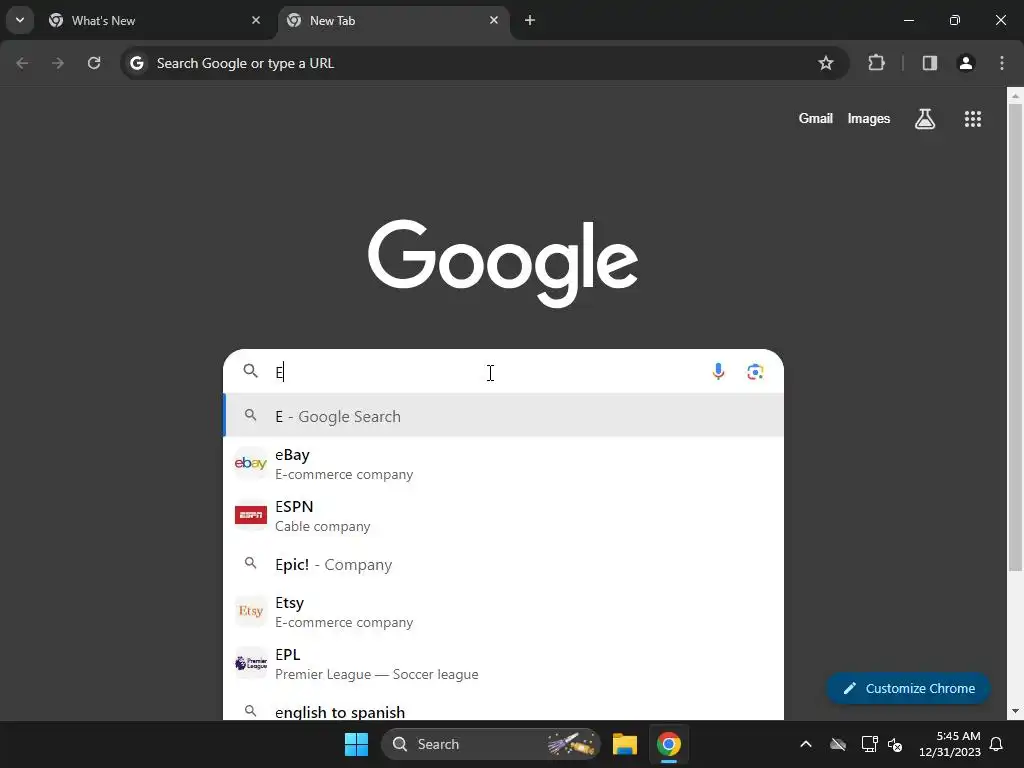The height and width of the screenshot is (768, 1024).
Task: Click the Premier League logo icon
Action: coord(251,663)
